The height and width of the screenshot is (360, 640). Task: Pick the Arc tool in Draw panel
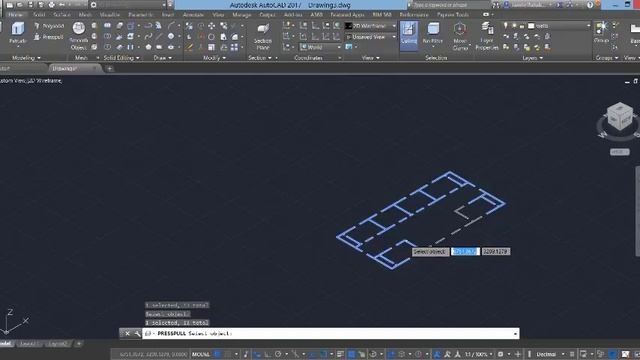pos(171,26)
